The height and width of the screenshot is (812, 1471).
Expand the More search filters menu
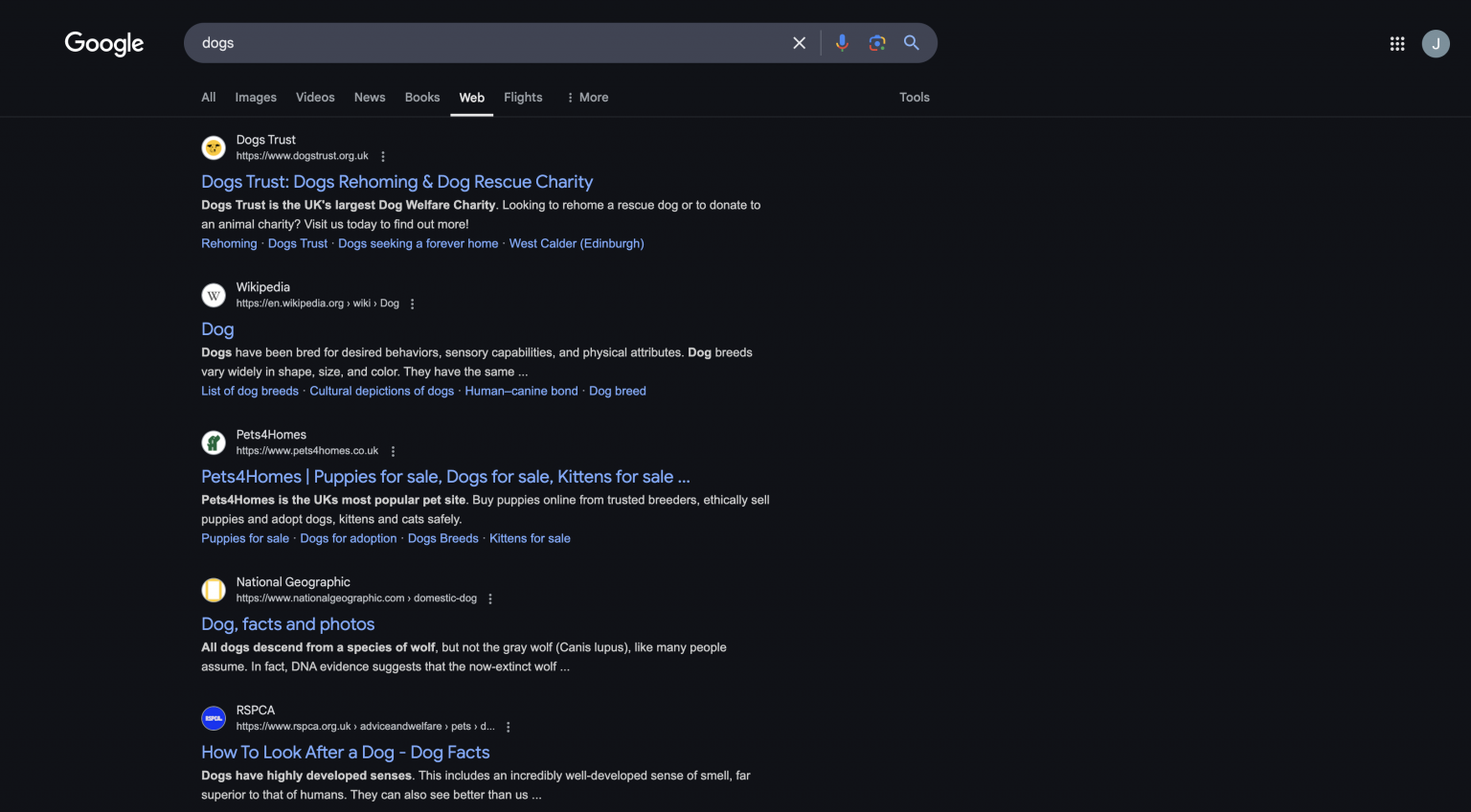click(x=587, y=98)
